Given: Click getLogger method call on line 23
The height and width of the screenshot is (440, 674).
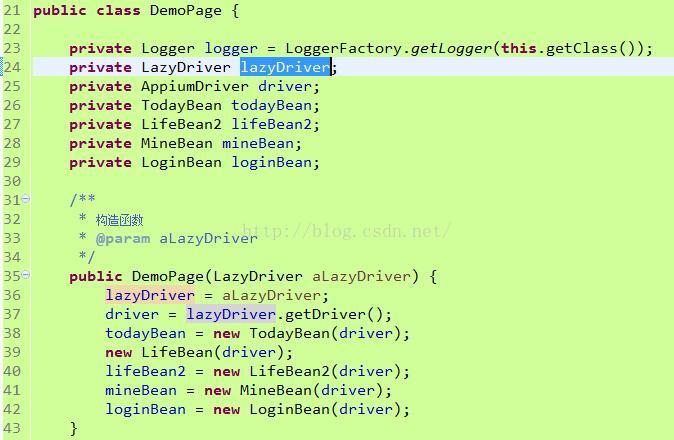Looking at the screenshot, I should (x=451, y=48).
